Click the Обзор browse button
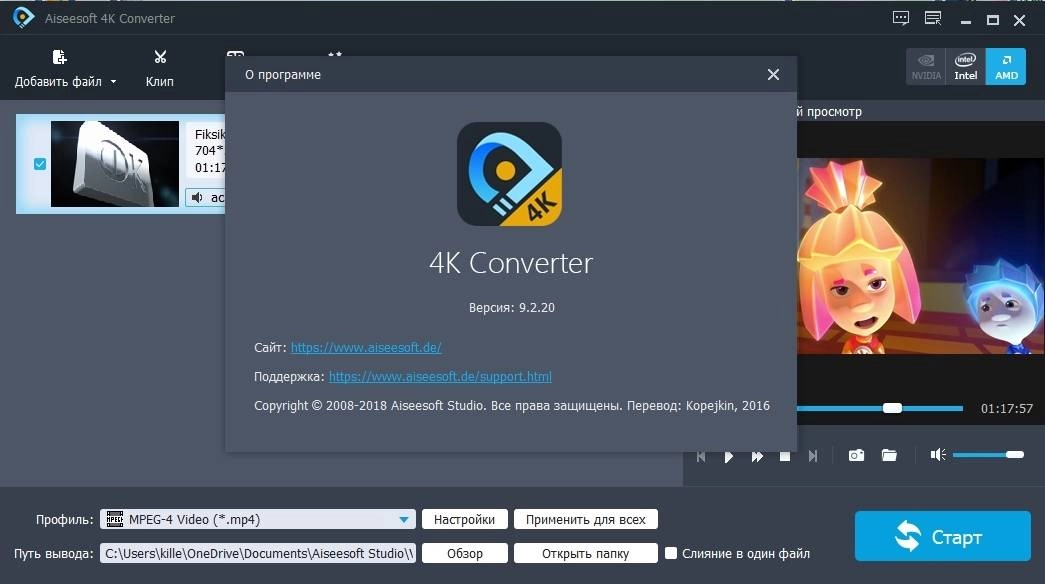 pos(465,553)
